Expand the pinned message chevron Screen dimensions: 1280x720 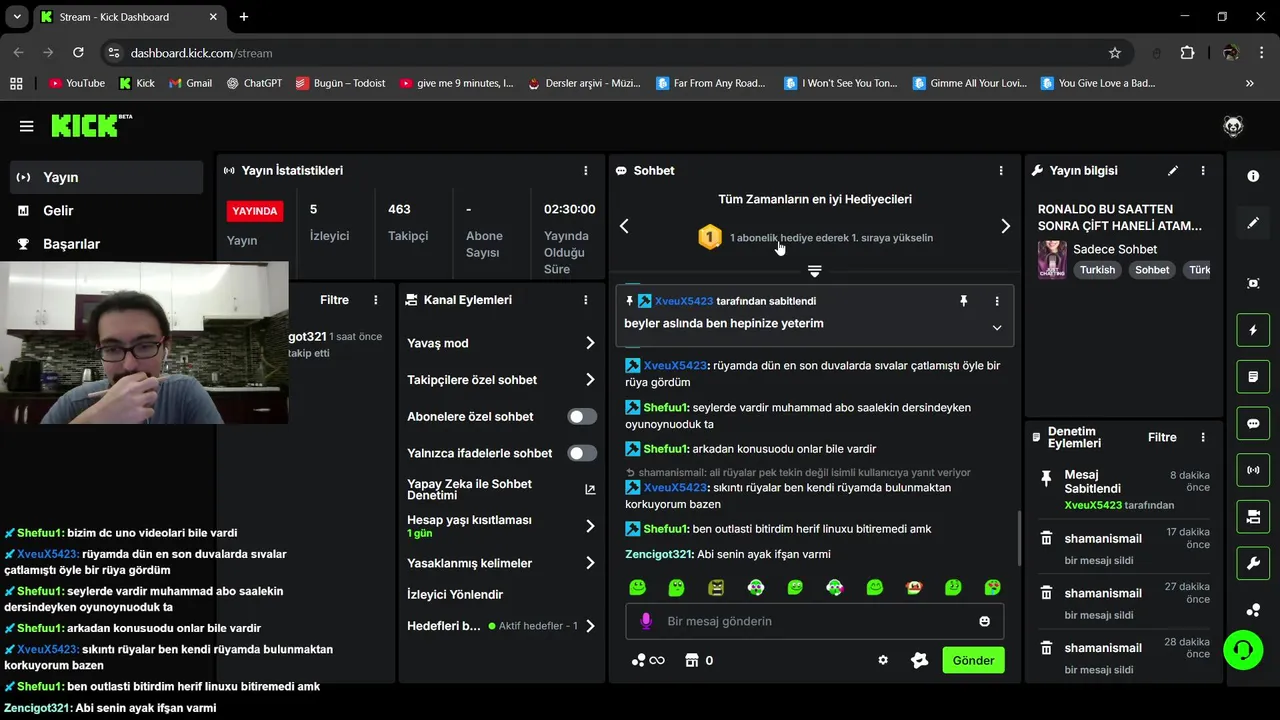click(x=997, y=328)
